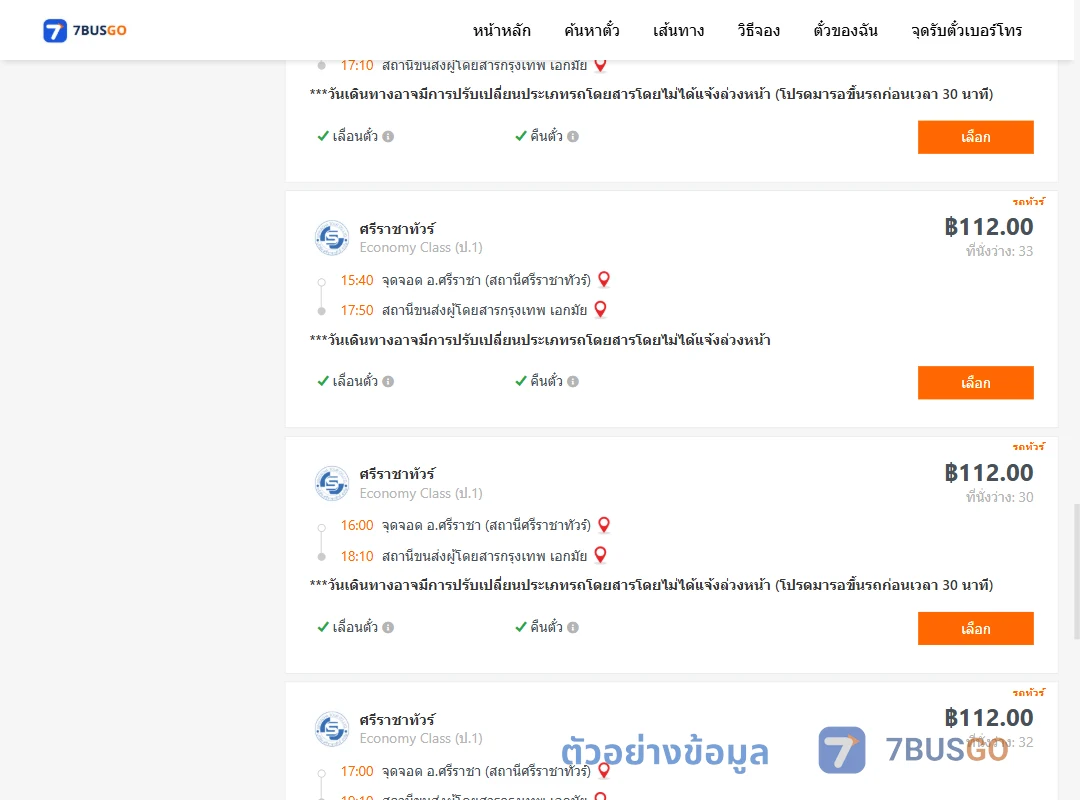Click ฿112.00 price on the 16:00 trip
1080x800 pixels.
(988, 473)
